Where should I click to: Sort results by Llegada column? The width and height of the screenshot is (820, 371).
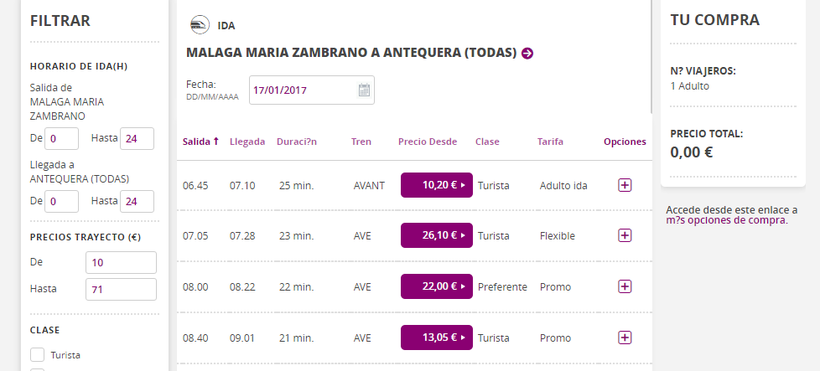[x=247, y=142]
